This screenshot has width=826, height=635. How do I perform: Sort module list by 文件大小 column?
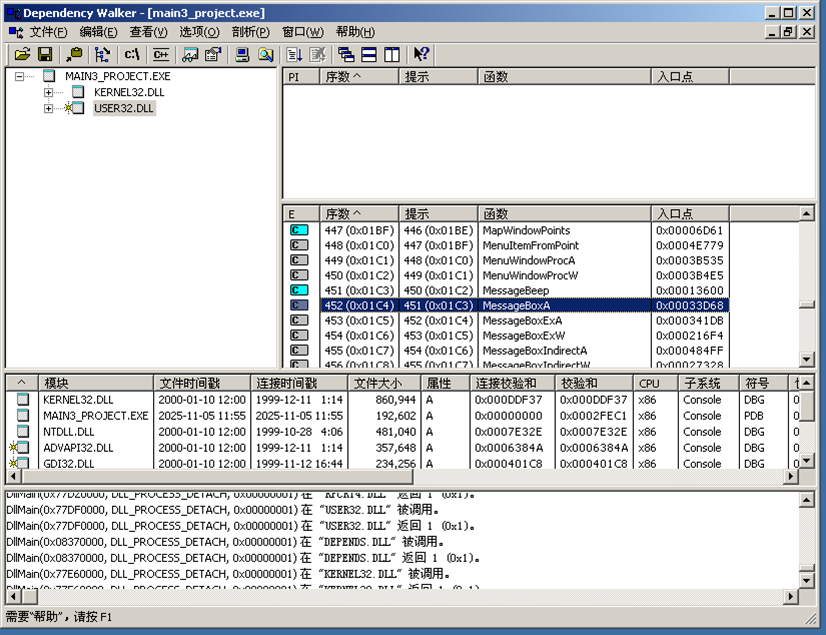point(384,383)
